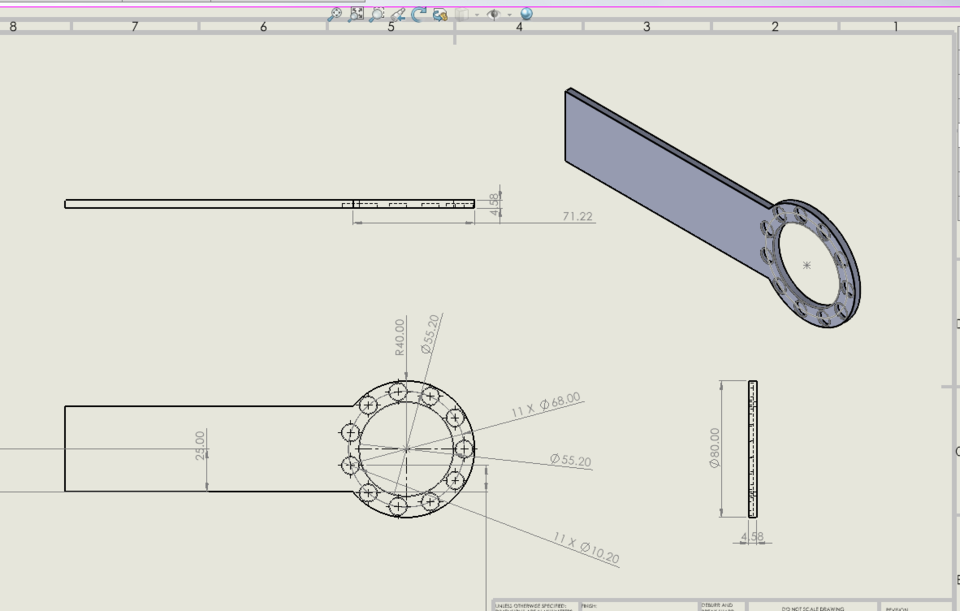960x611 pixels.
Task: Expand the Hide/Show Items dropdown arrow
Action: pyautogui.click(x=509, y=14)
